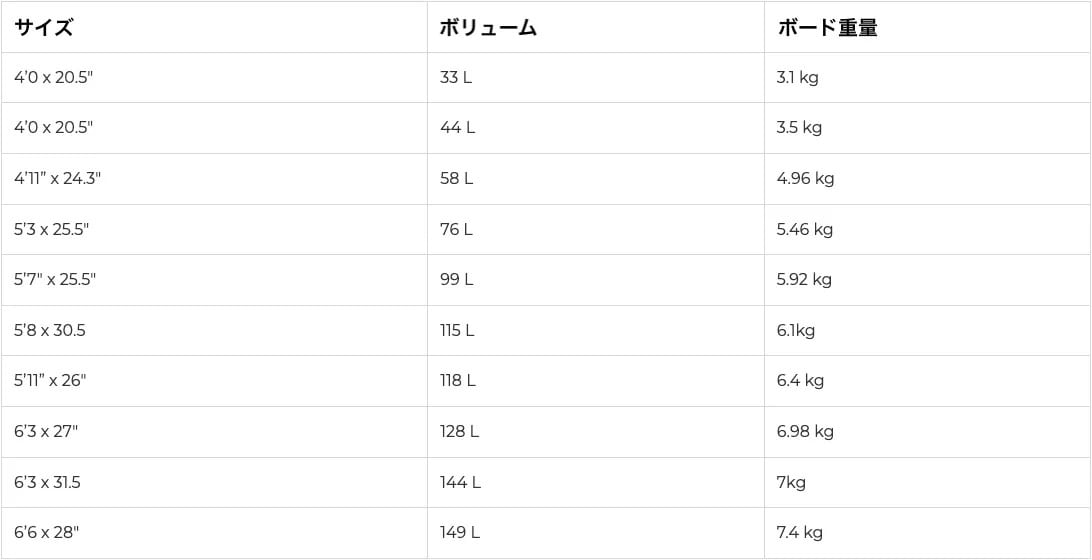1092x560 pixels.
Task: Select the 33 L volume cell
Action: (x=595, y=77)
